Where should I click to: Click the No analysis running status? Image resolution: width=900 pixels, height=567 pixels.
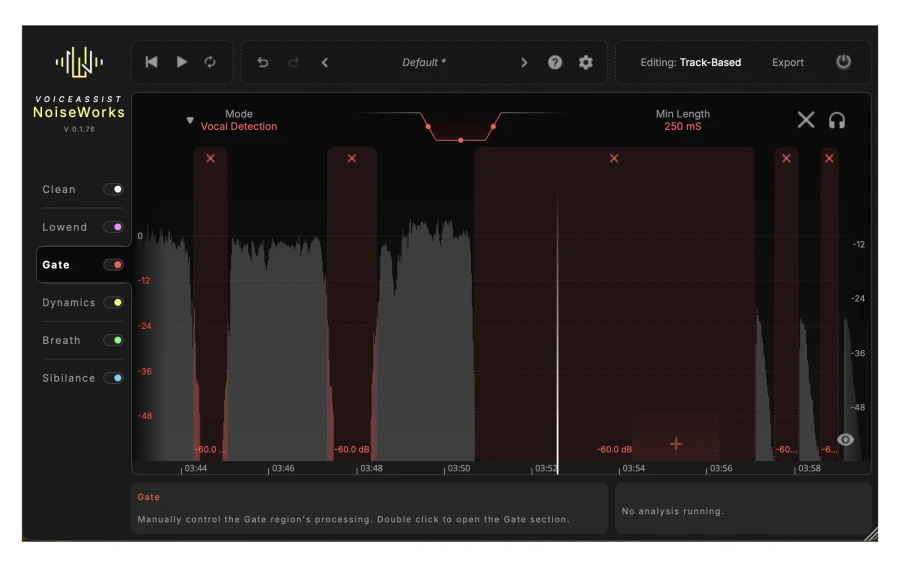[673, 511]
